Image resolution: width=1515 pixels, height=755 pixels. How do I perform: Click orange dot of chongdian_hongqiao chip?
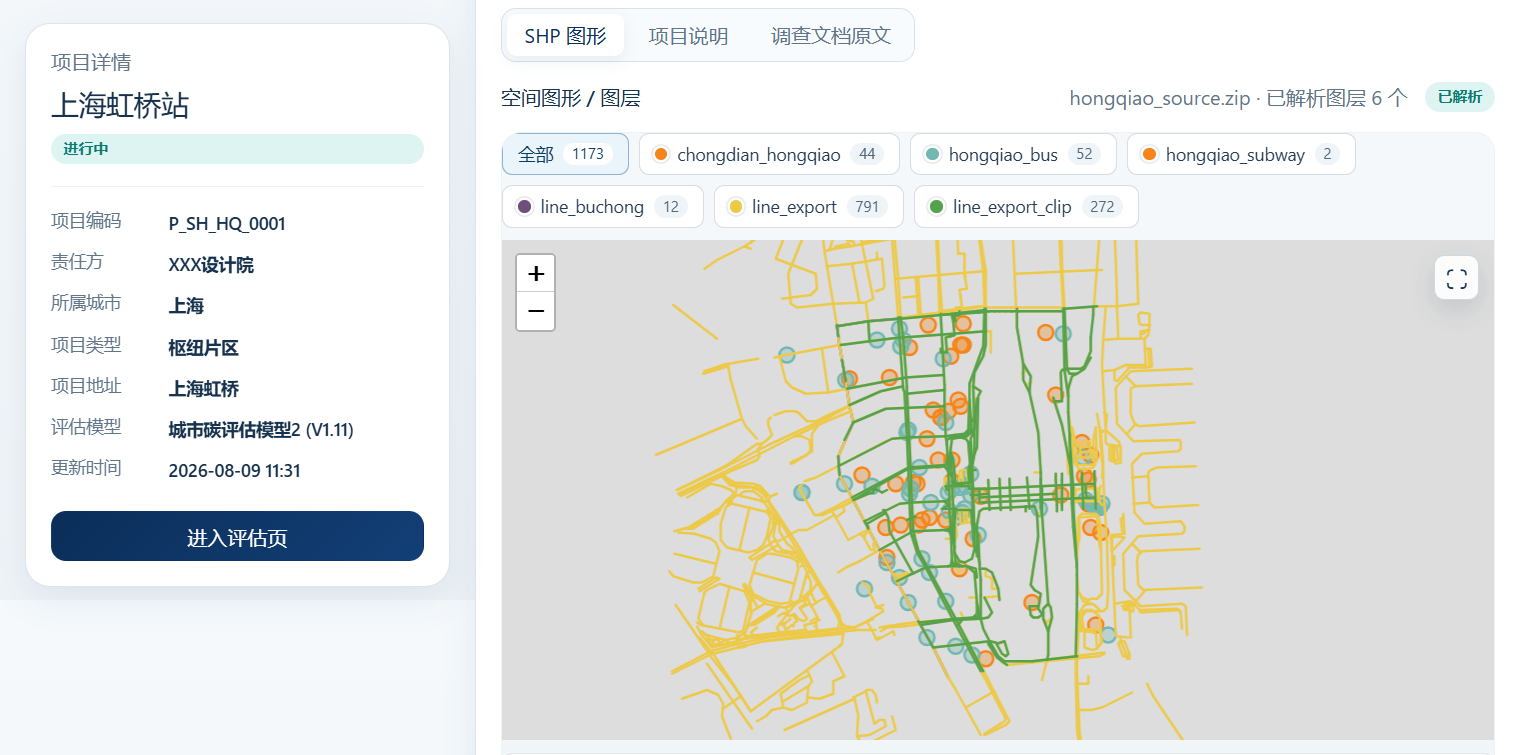click(x=660, y=154)
